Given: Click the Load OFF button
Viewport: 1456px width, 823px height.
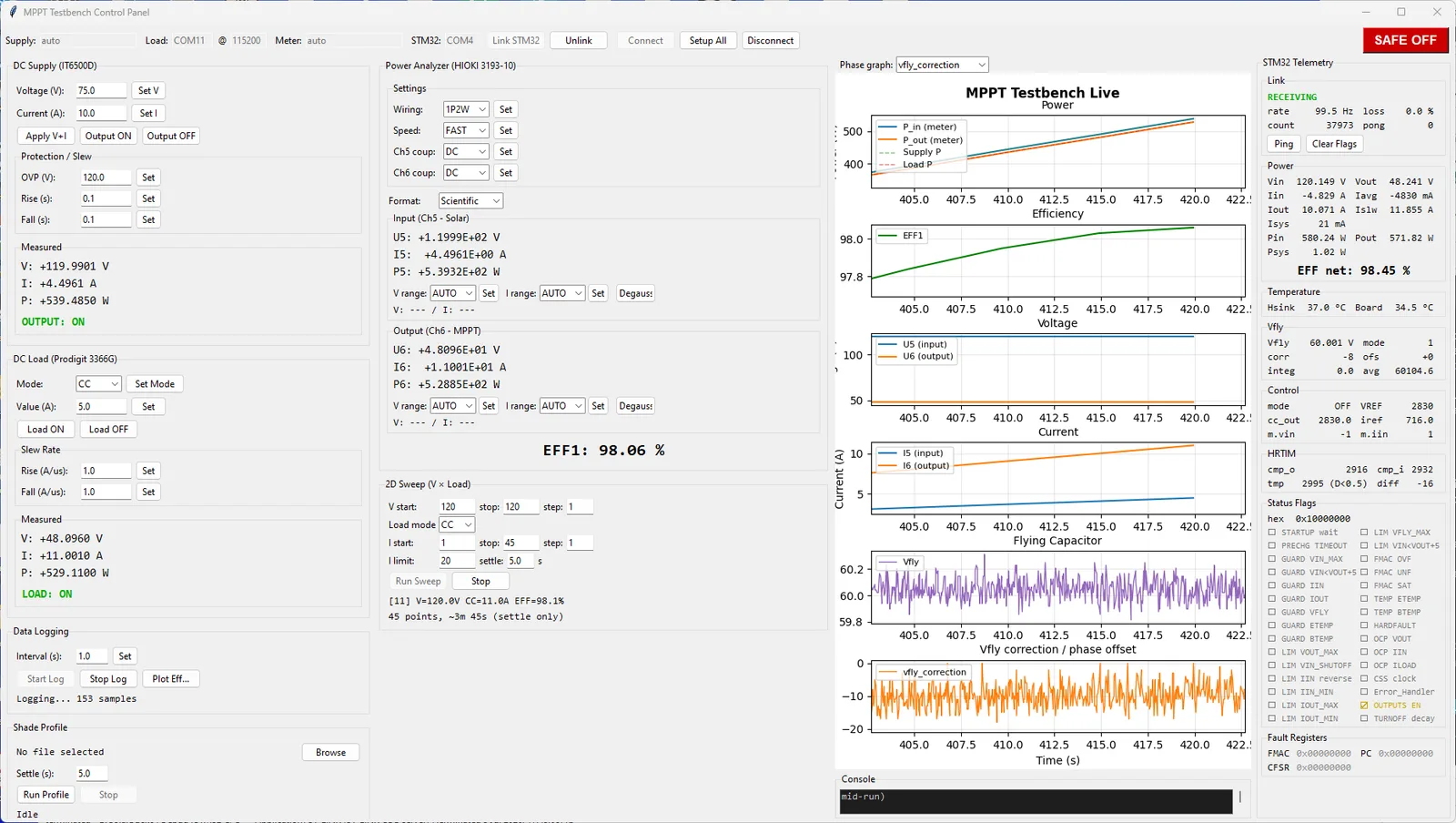Looking at the screenshot, I should tap(108, 429).
